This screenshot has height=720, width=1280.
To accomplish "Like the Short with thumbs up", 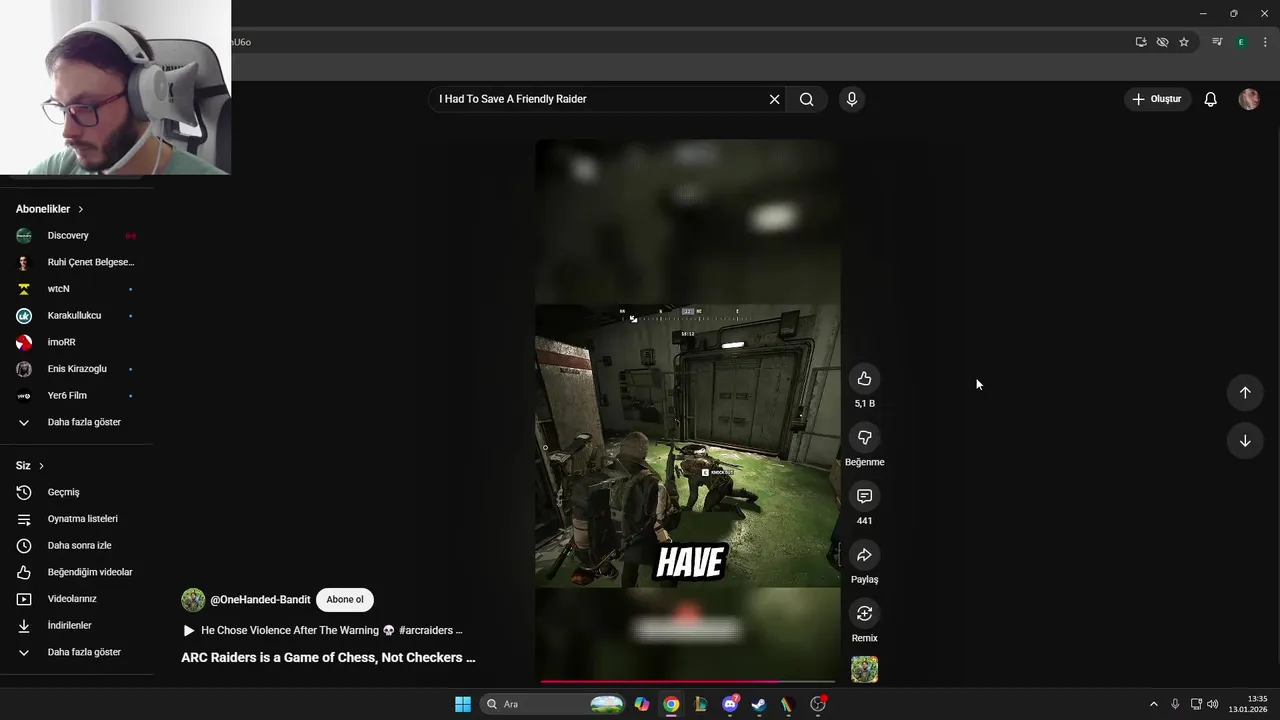I will (864, 379).
